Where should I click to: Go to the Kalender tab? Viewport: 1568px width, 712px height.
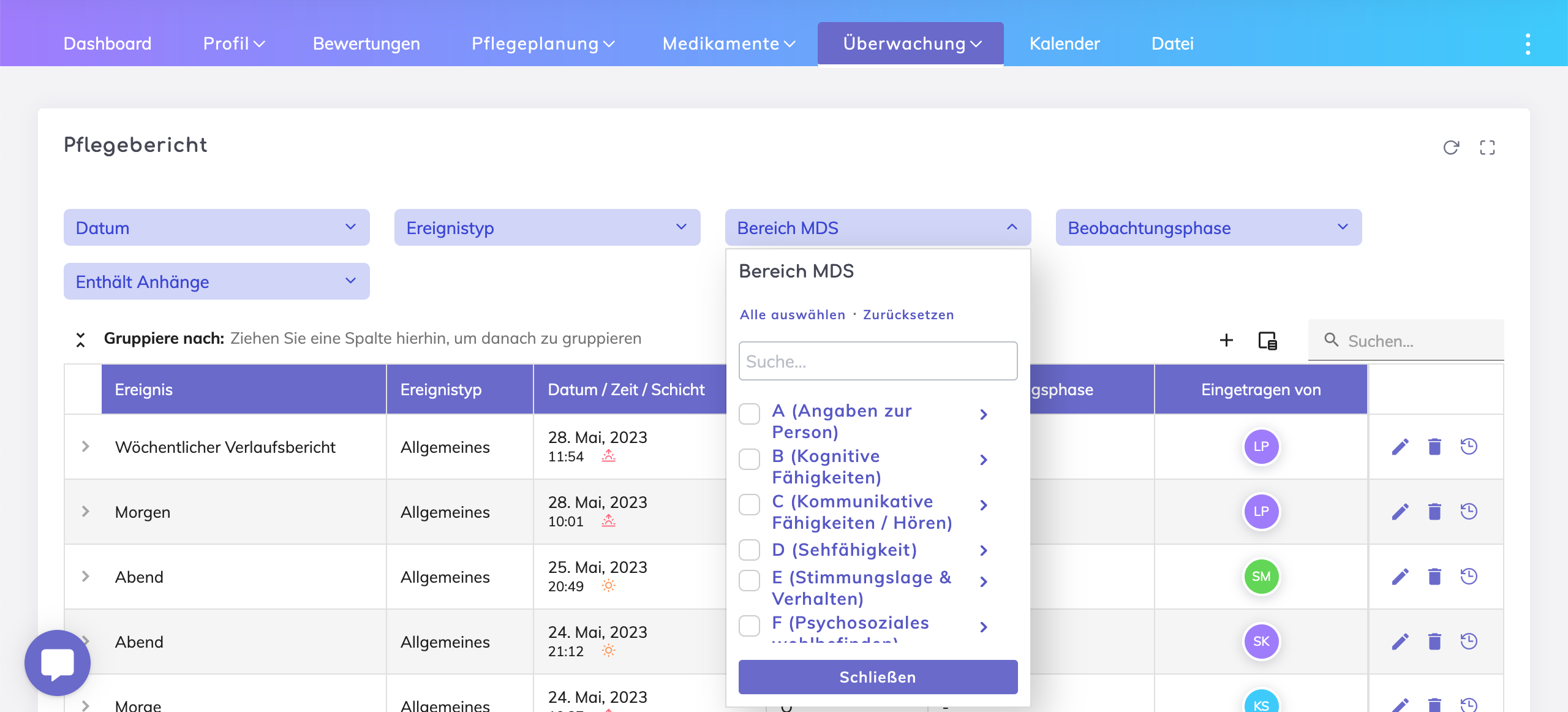click(x=1064, y=44)
